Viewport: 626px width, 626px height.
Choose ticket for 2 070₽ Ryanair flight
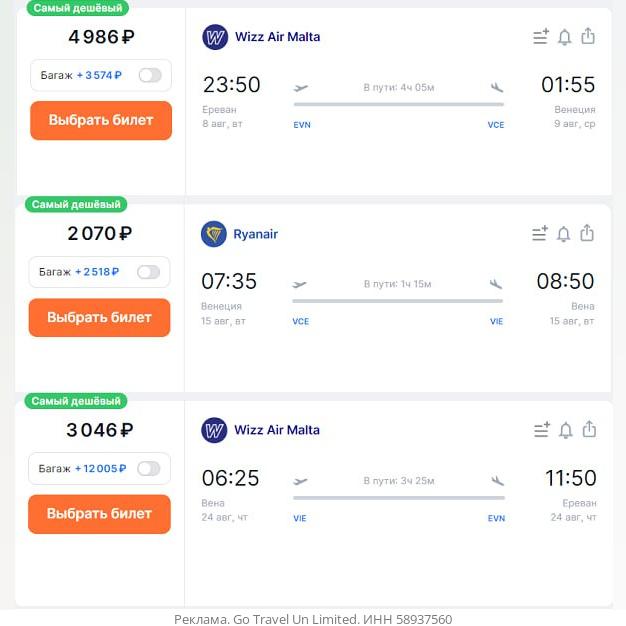(100, 317)
